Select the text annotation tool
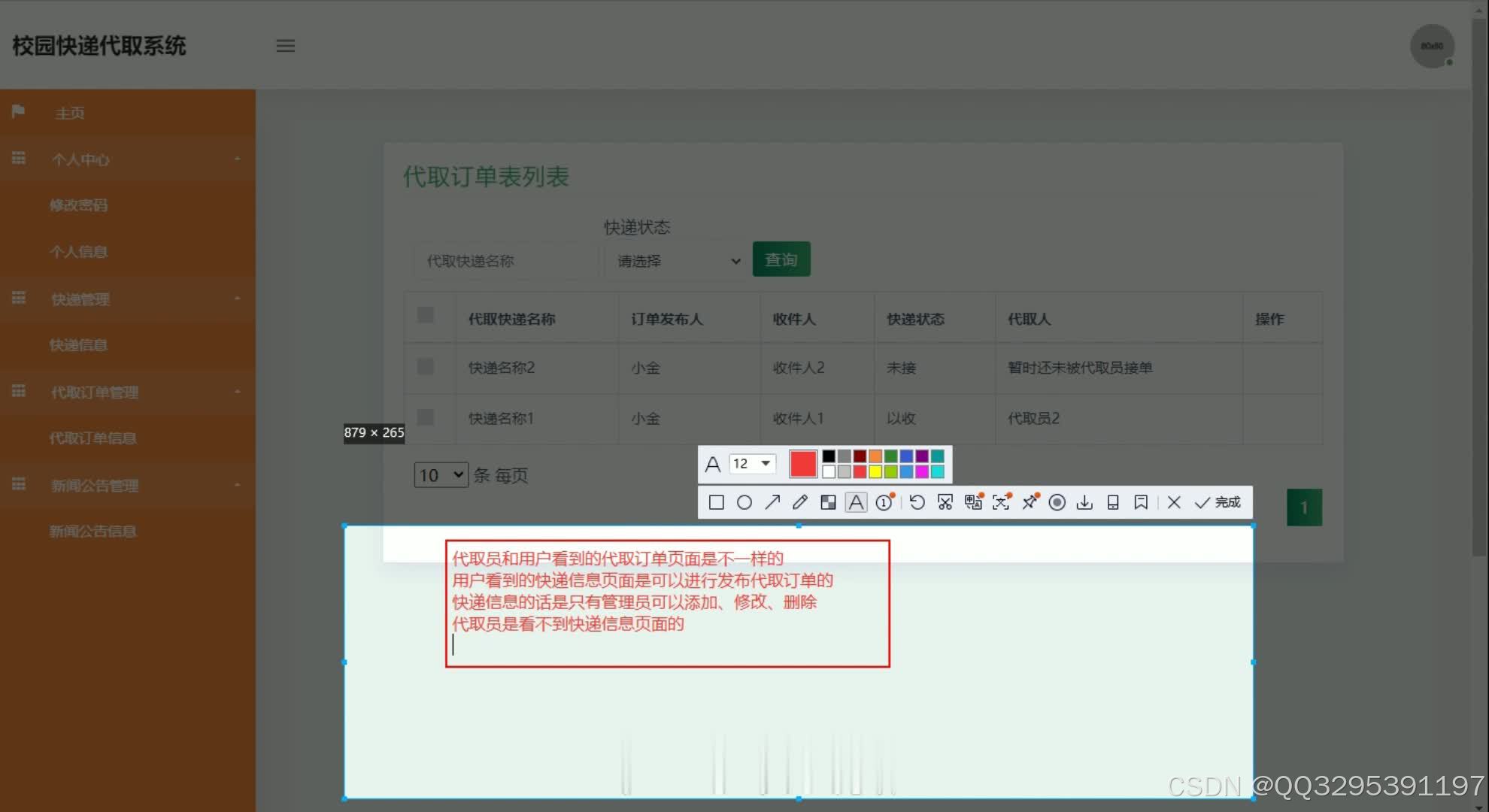The width and height of the screenshot is (1489, 812). pyautogui.click(x=857, y=502)
